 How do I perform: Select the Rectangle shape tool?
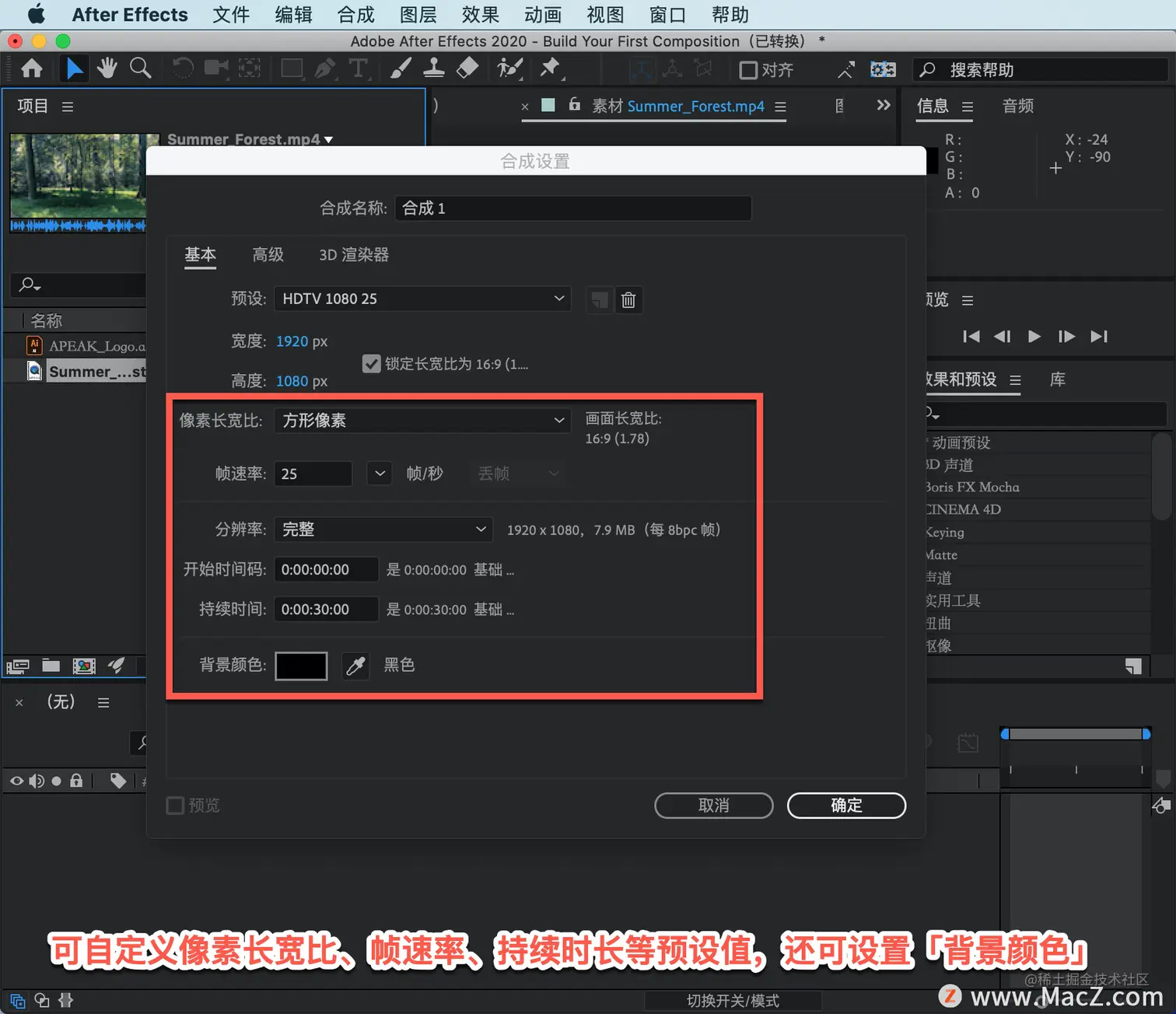[292, 69]
